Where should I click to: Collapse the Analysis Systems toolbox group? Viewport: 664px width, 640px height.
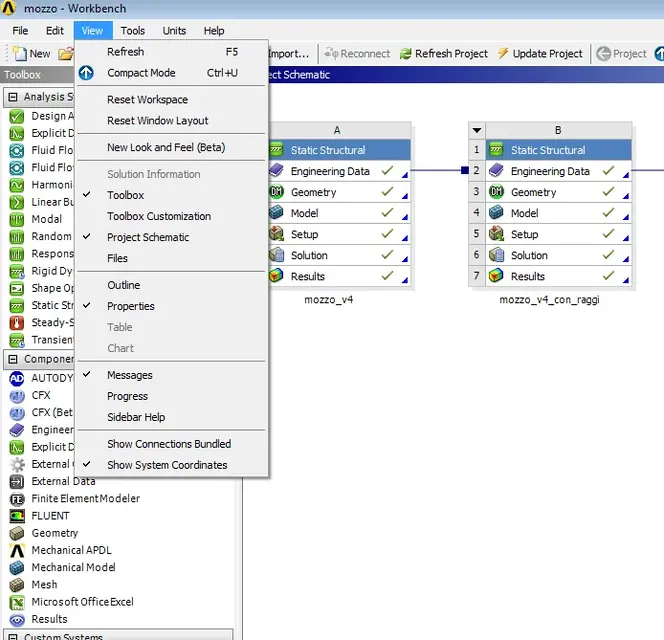tap(13, 97)
